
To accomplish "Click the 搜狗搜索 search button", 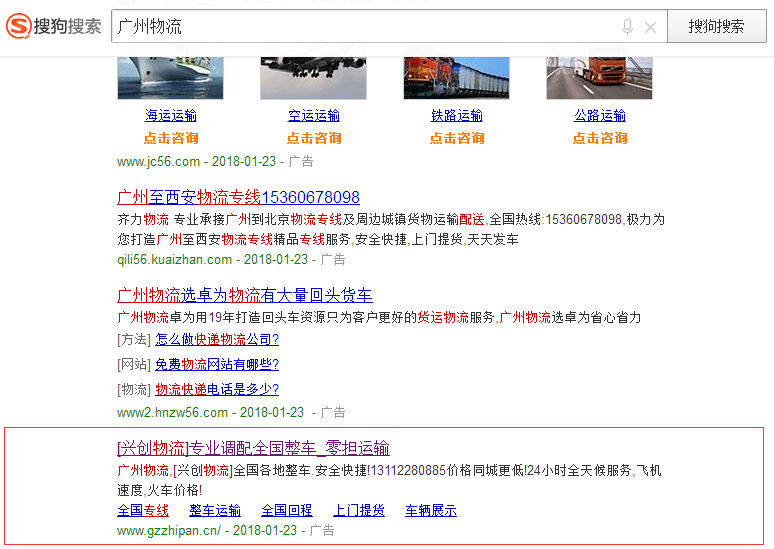I will pos(716,27).
